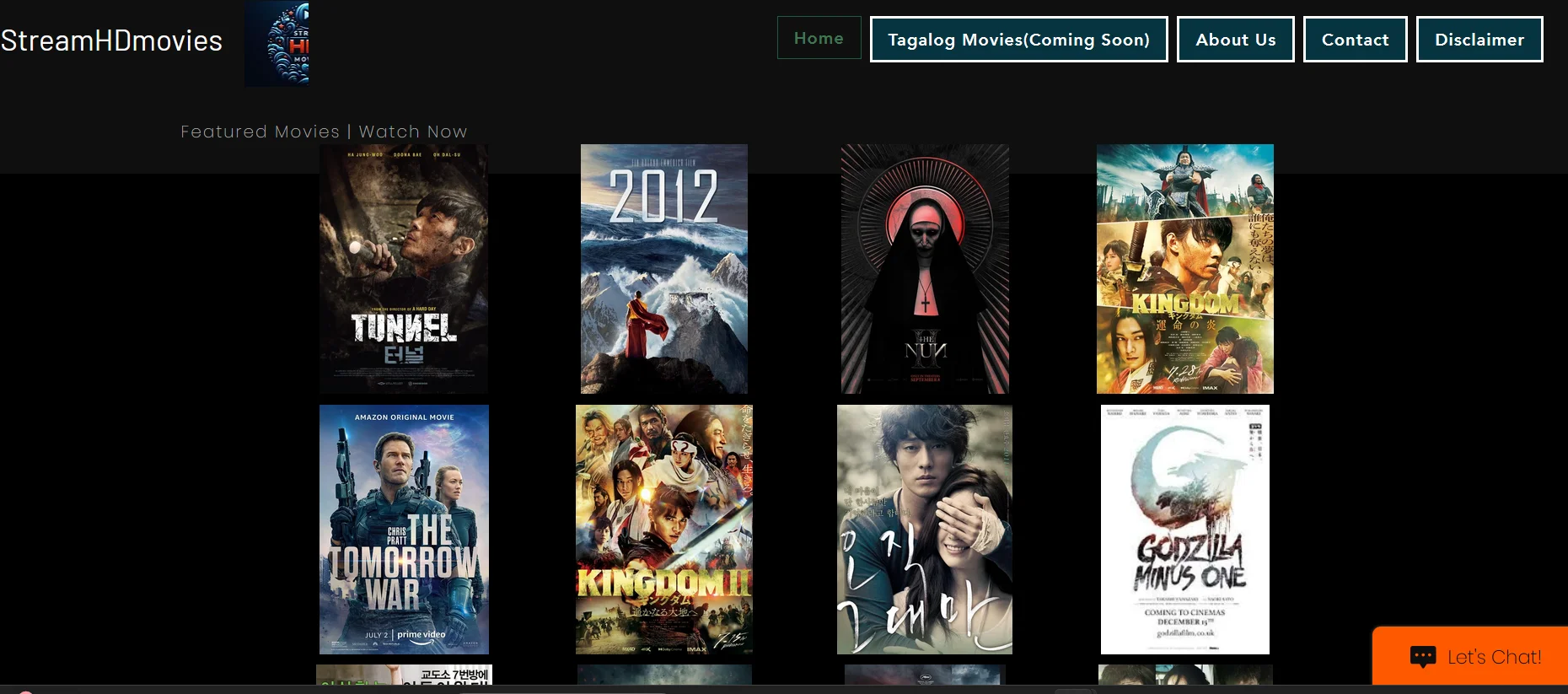Open the Tunnel movie poster

(x=404, y=269)
